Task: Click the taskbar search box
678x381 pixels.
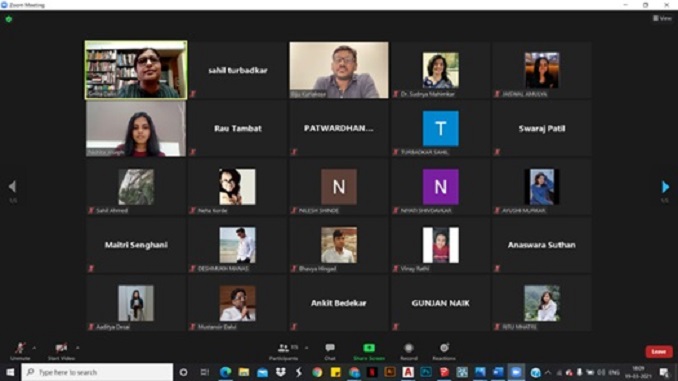Action: pyautogui.click(x=97, y=372)
